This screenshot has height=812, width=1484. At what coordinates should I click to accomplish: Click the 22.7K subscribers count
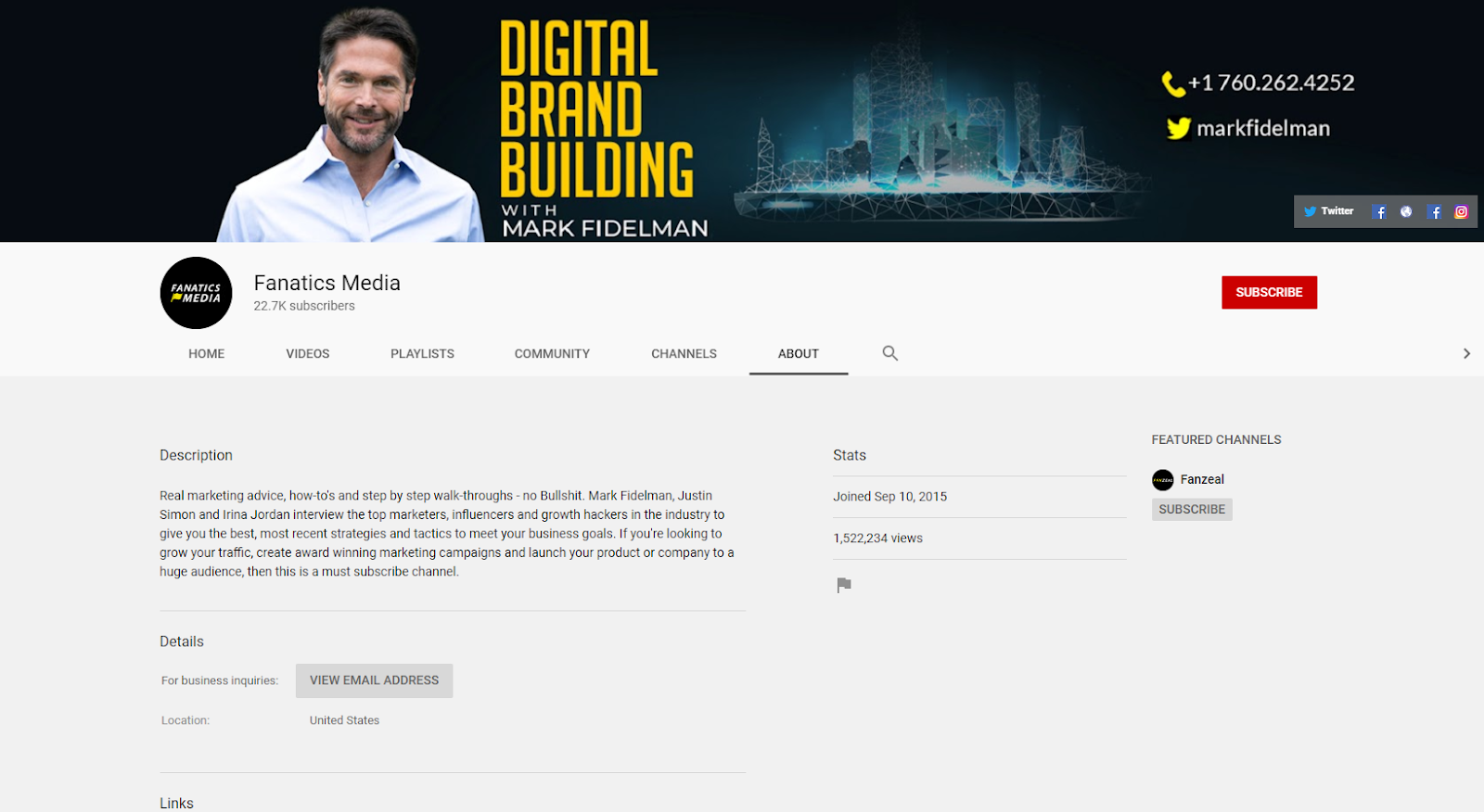(304, 306)
